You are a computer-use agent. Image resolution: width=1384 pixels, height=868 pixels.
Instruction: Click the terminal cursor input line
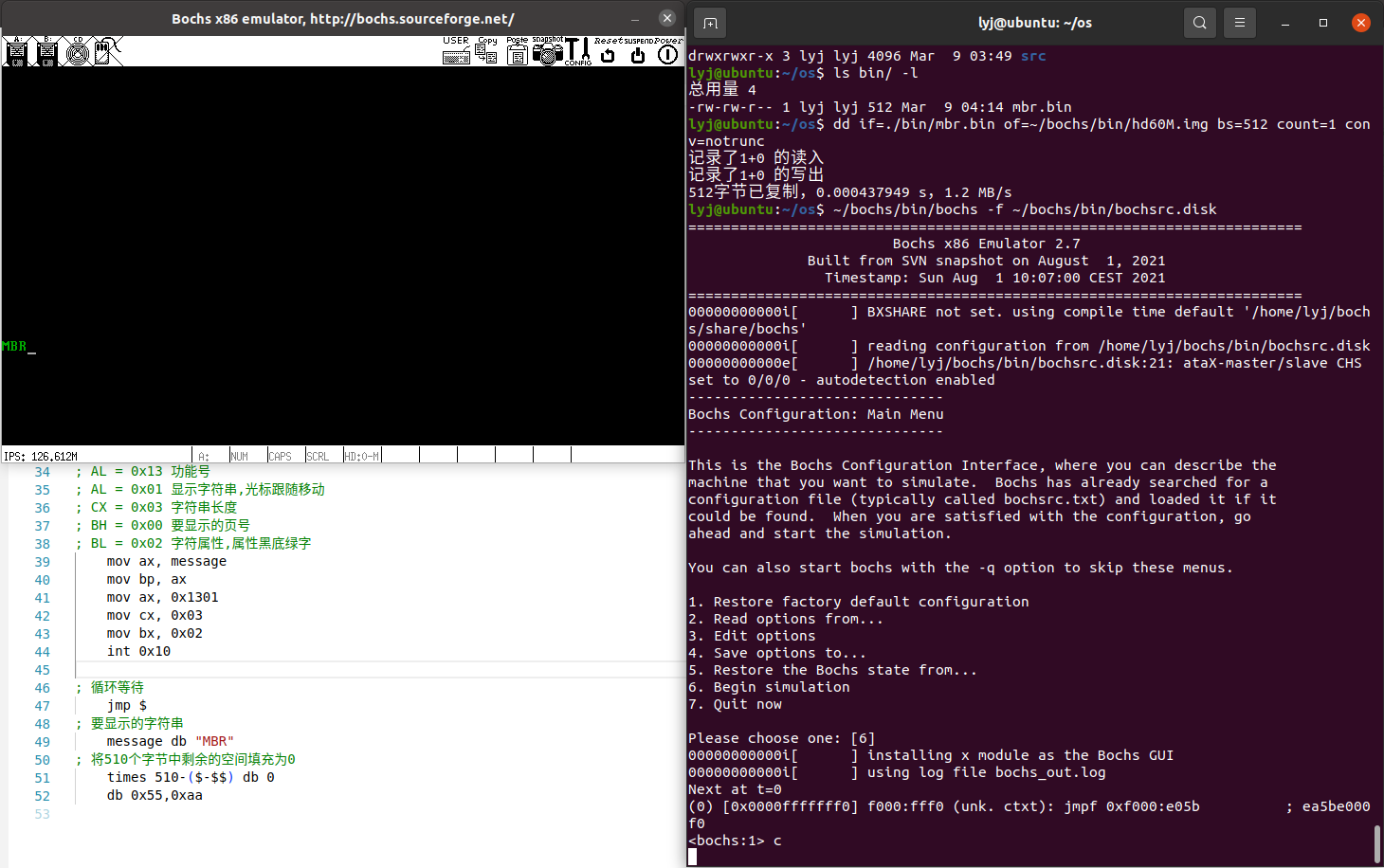(692, 857)
